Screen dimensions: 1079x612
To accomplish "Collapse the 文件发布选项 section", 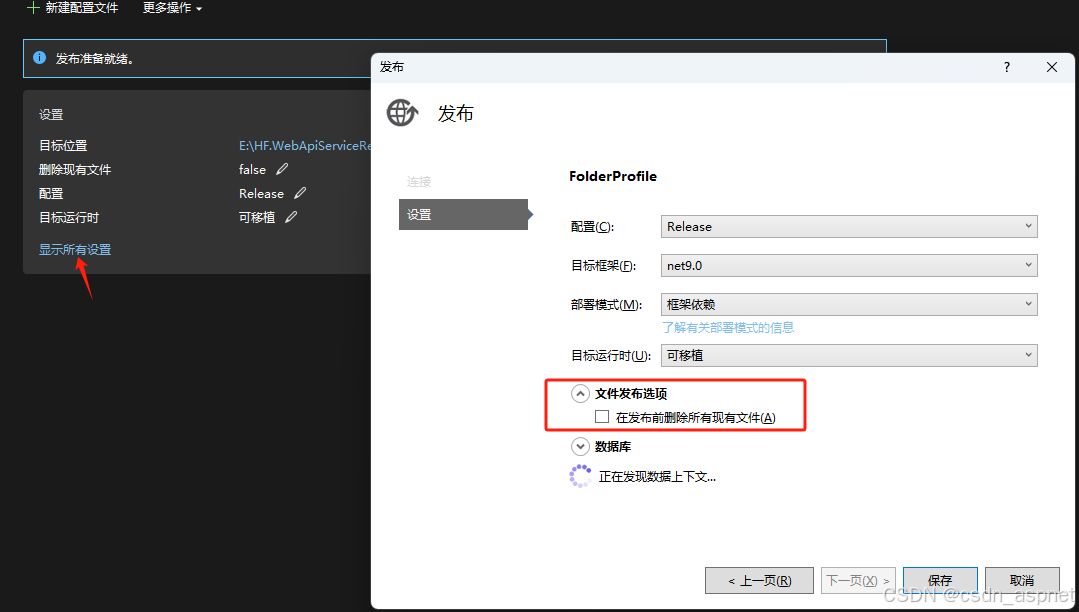I will [x=580, y=393].
